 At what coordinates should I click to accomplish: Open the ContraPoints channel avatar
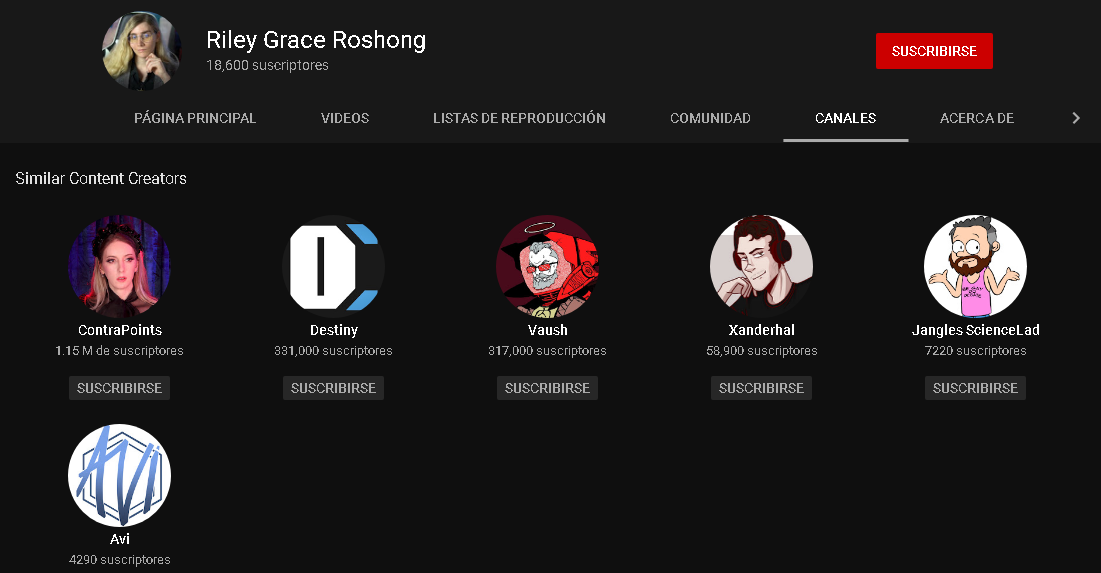(x=119, y=266)
